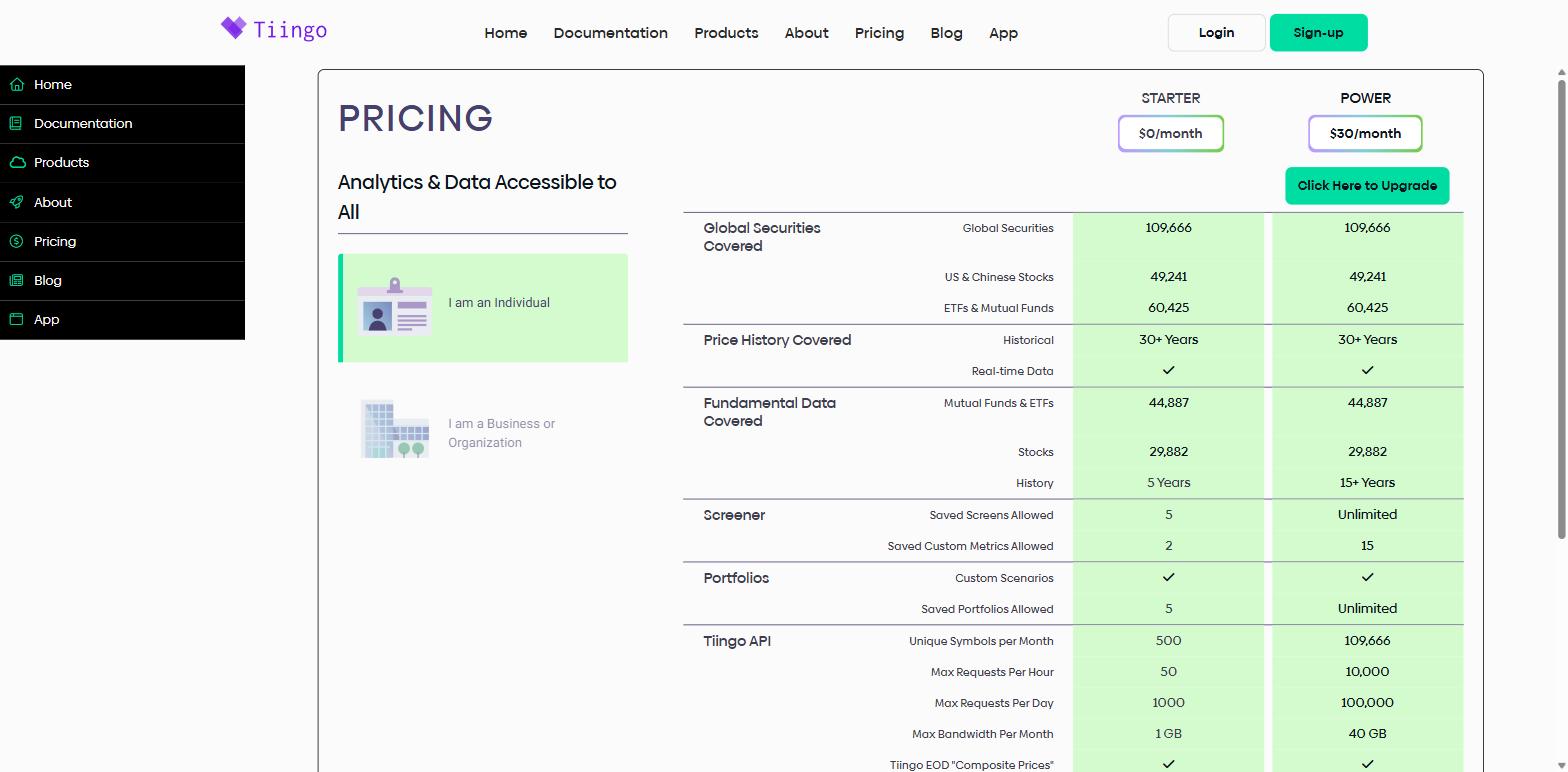Click the Pricing dollar icon in sidebar
Image resolution: width=1568 pixels, height=772 pixels.
coord(17,241)
